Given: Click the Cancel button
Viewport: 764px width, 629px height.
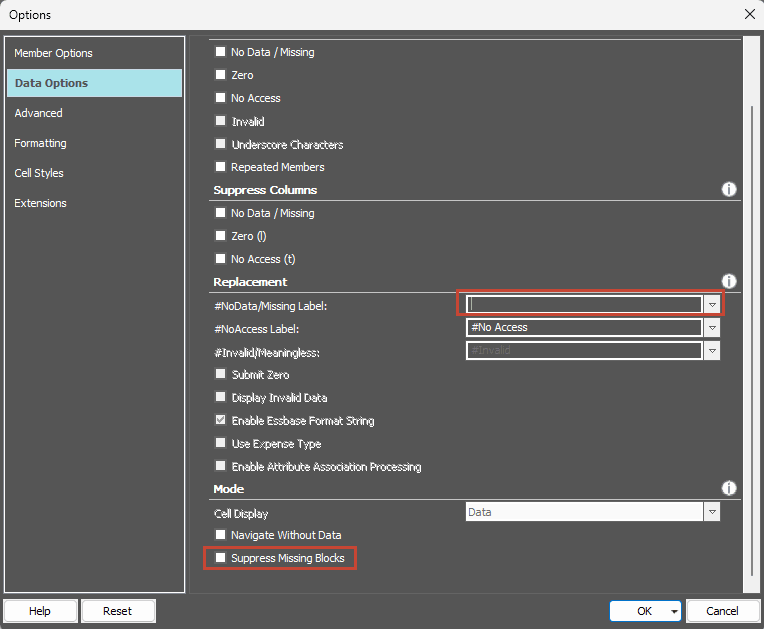Looking at the screenshot, I should click(x=723, y=611).
